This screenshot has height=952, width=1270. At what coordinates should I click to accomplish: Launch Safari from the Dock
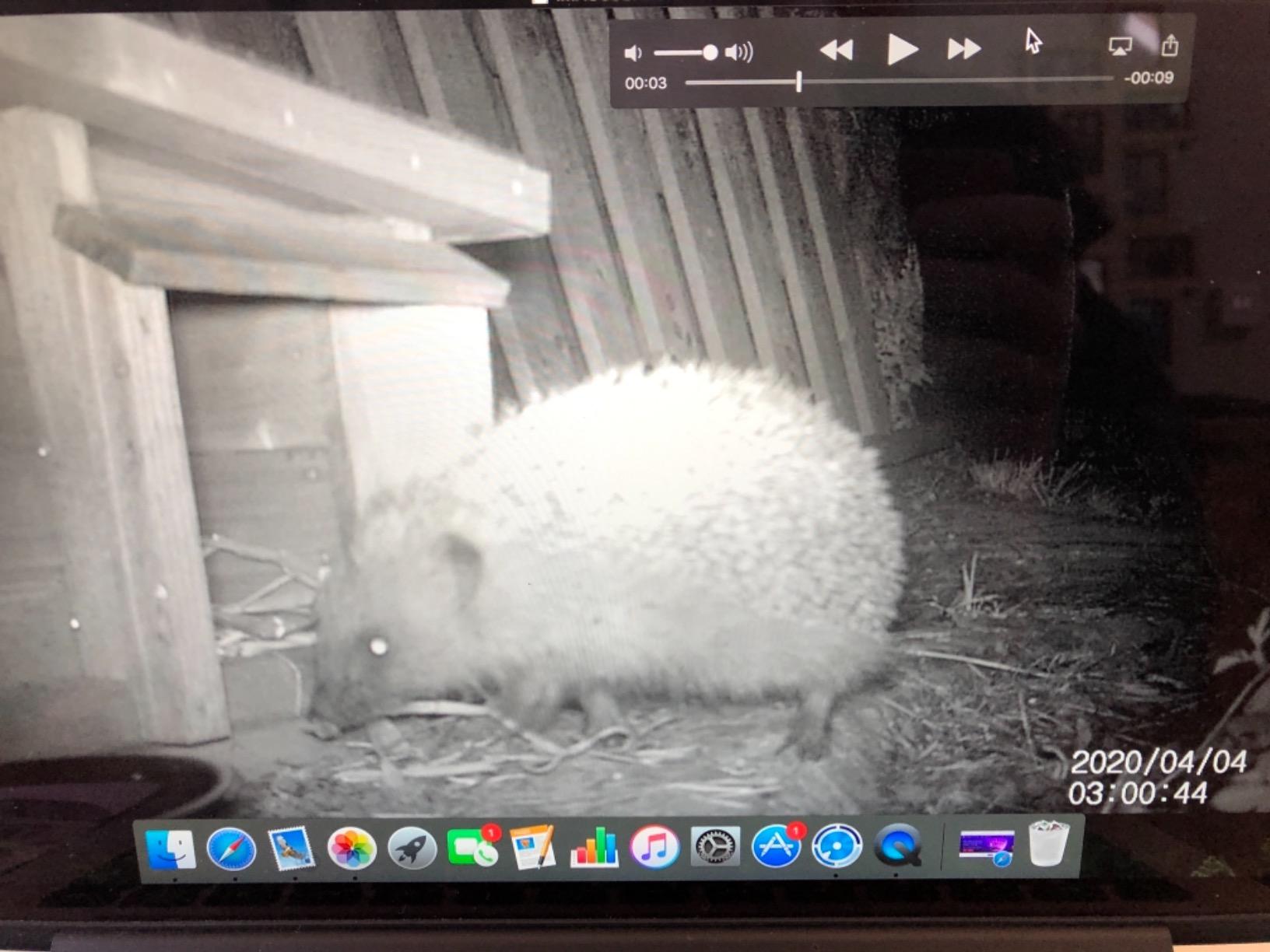[231, 849]
